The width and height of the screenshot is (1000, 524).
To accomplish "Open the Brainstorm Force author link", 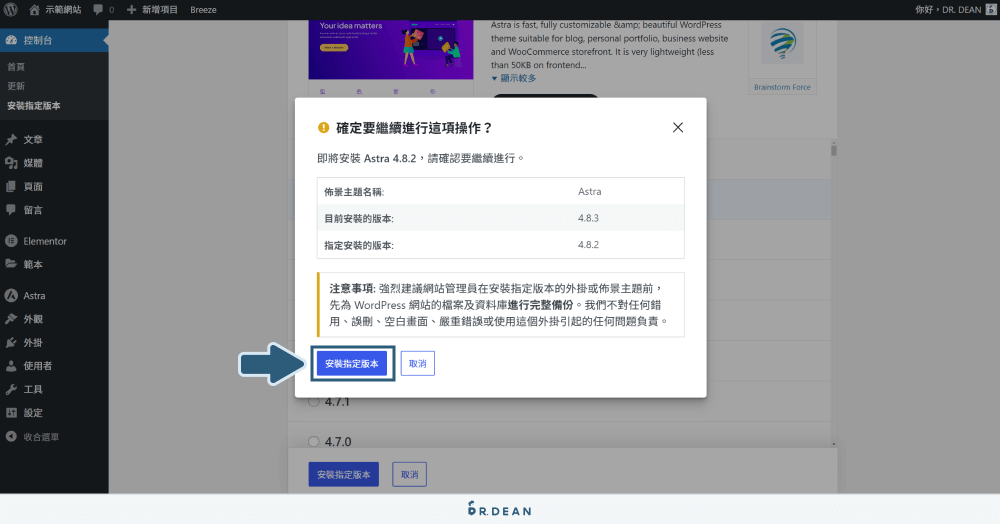I will [x=783, y=87].
